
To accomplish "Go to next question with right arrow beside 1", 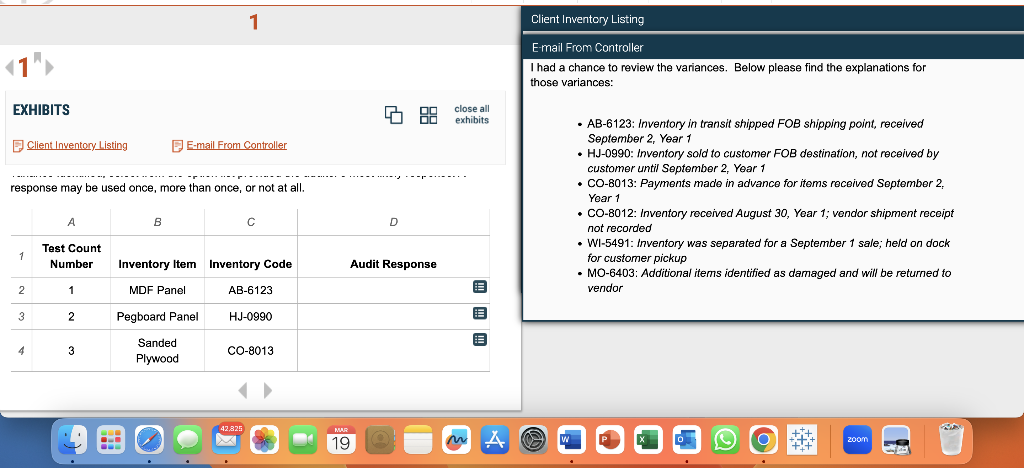I will click(50, 67).
